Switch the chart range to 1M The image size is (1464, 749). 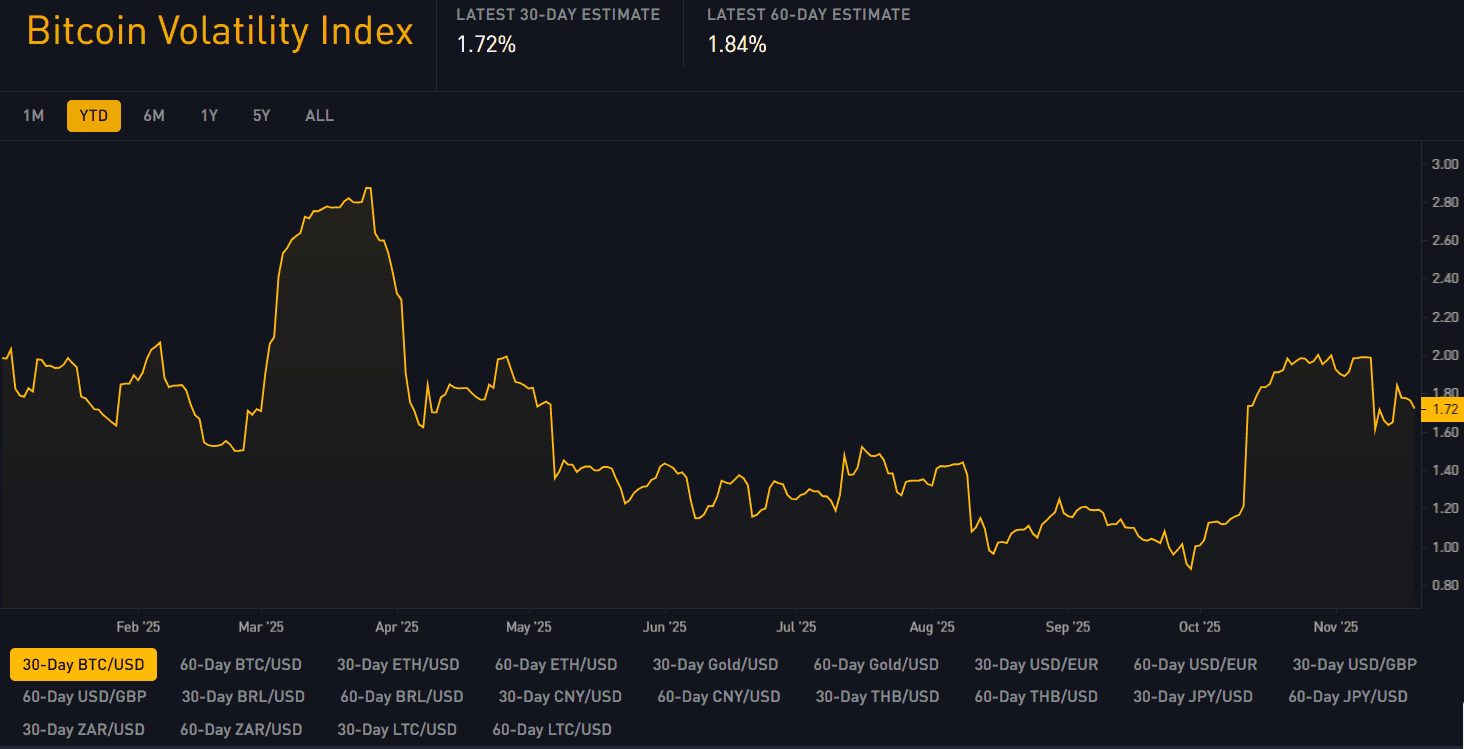34,115
